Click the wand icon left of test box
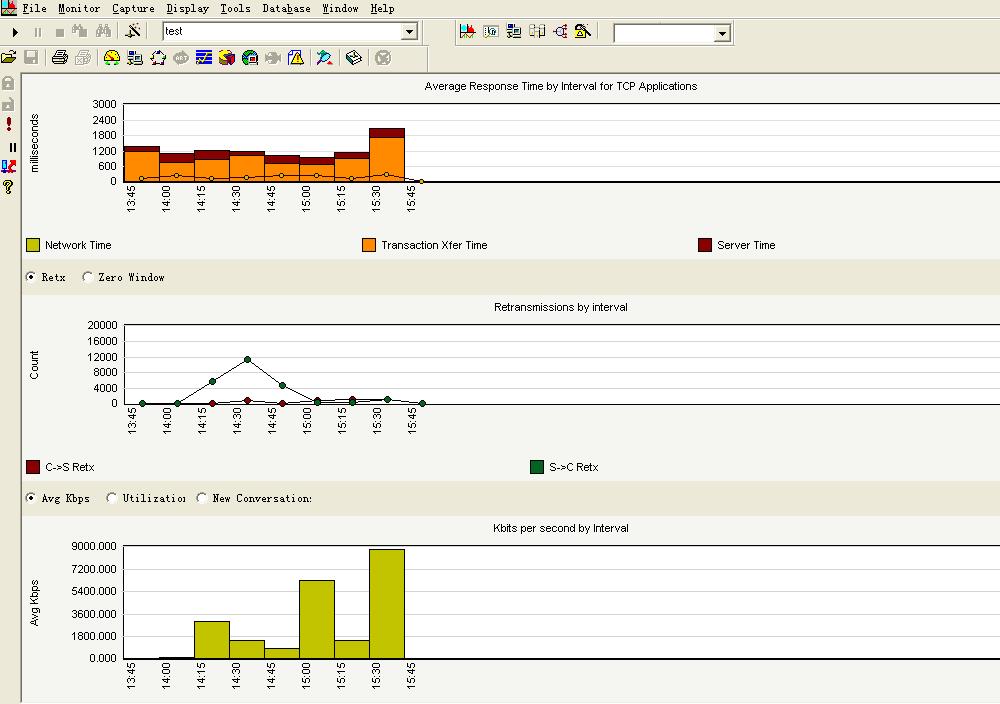This screenshot has width=1000, height=704. pyautogui.click(x=133, y=32)
